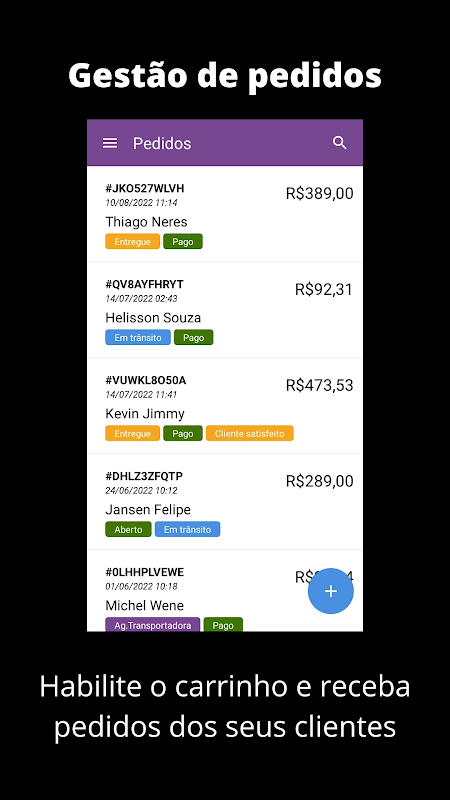Select Helisson Souza customer name

click(153, 318)
